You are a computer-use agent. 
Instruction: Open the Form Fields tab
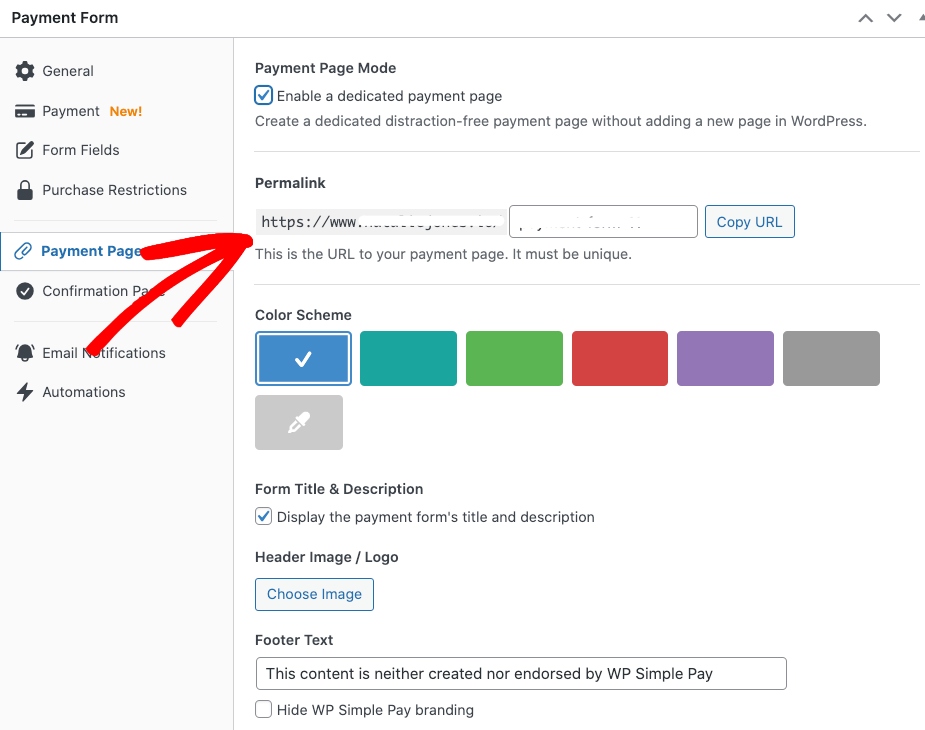[x=80, y=150]
